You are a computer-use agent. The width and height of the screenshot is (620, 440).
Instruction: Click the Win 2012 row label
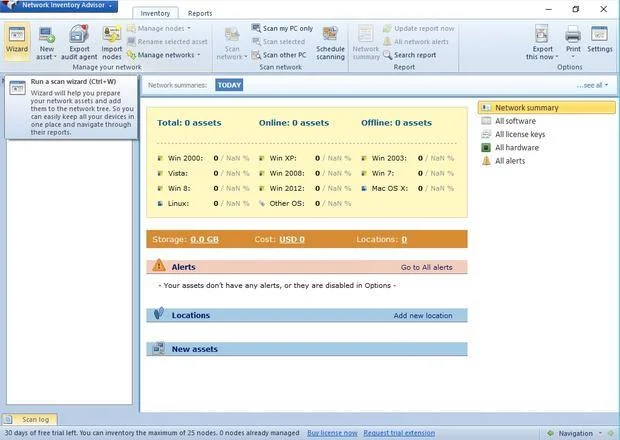(287, 188)
